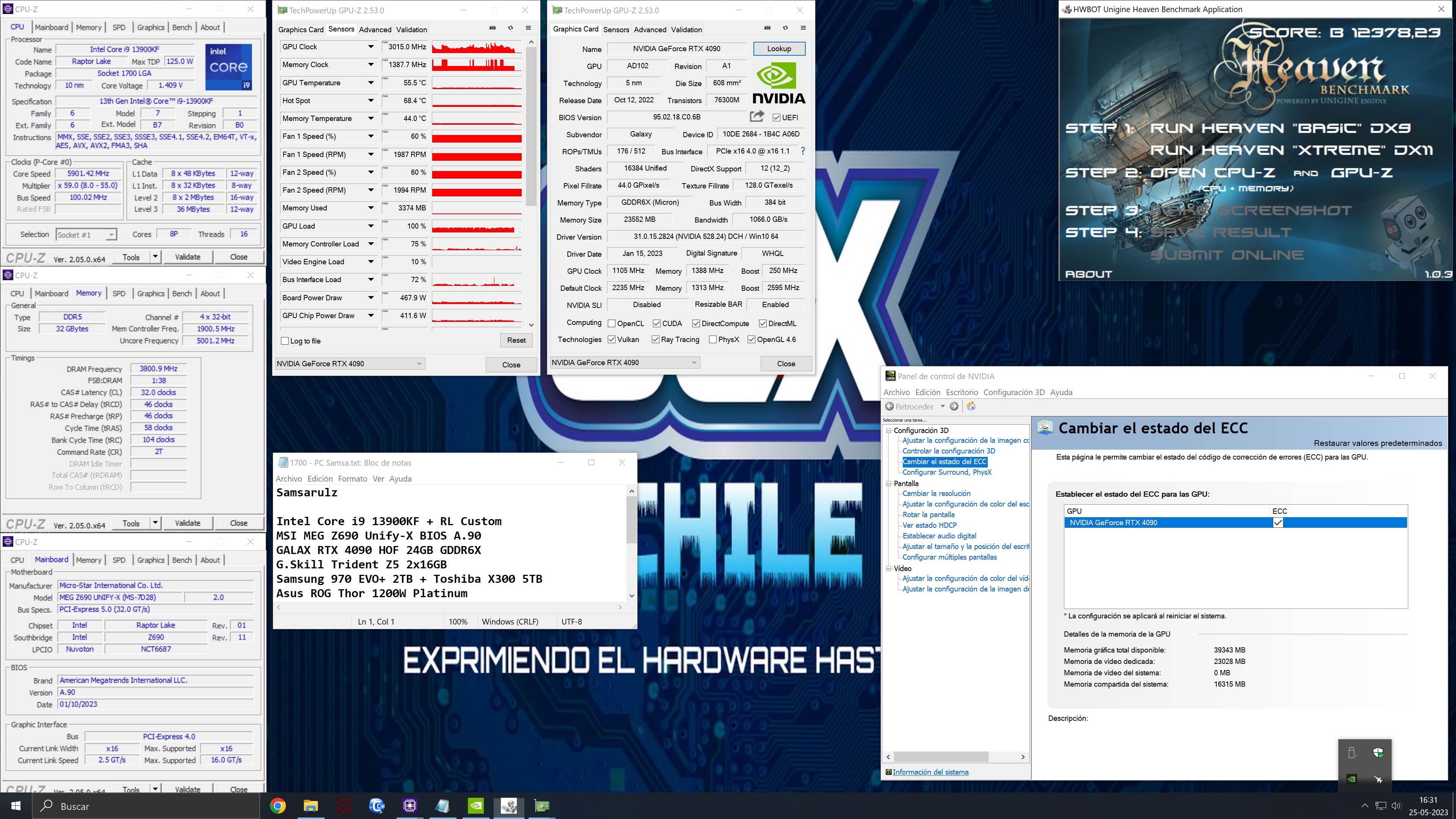Click green NVIDIA icon on taskbar
This screenshot has height=819, width=1456.
coord(476,806)
